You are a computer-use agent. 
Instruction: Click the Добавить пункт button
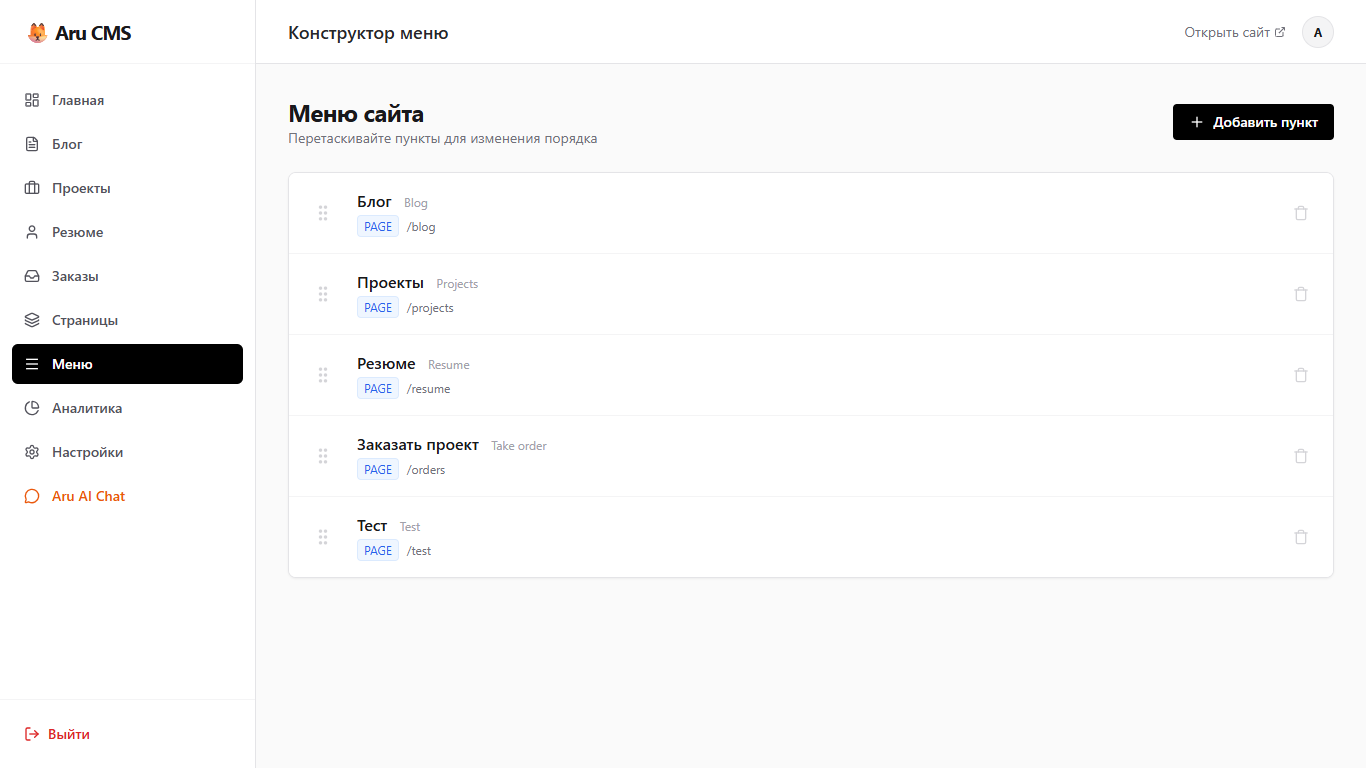(x=1252, y=122)
